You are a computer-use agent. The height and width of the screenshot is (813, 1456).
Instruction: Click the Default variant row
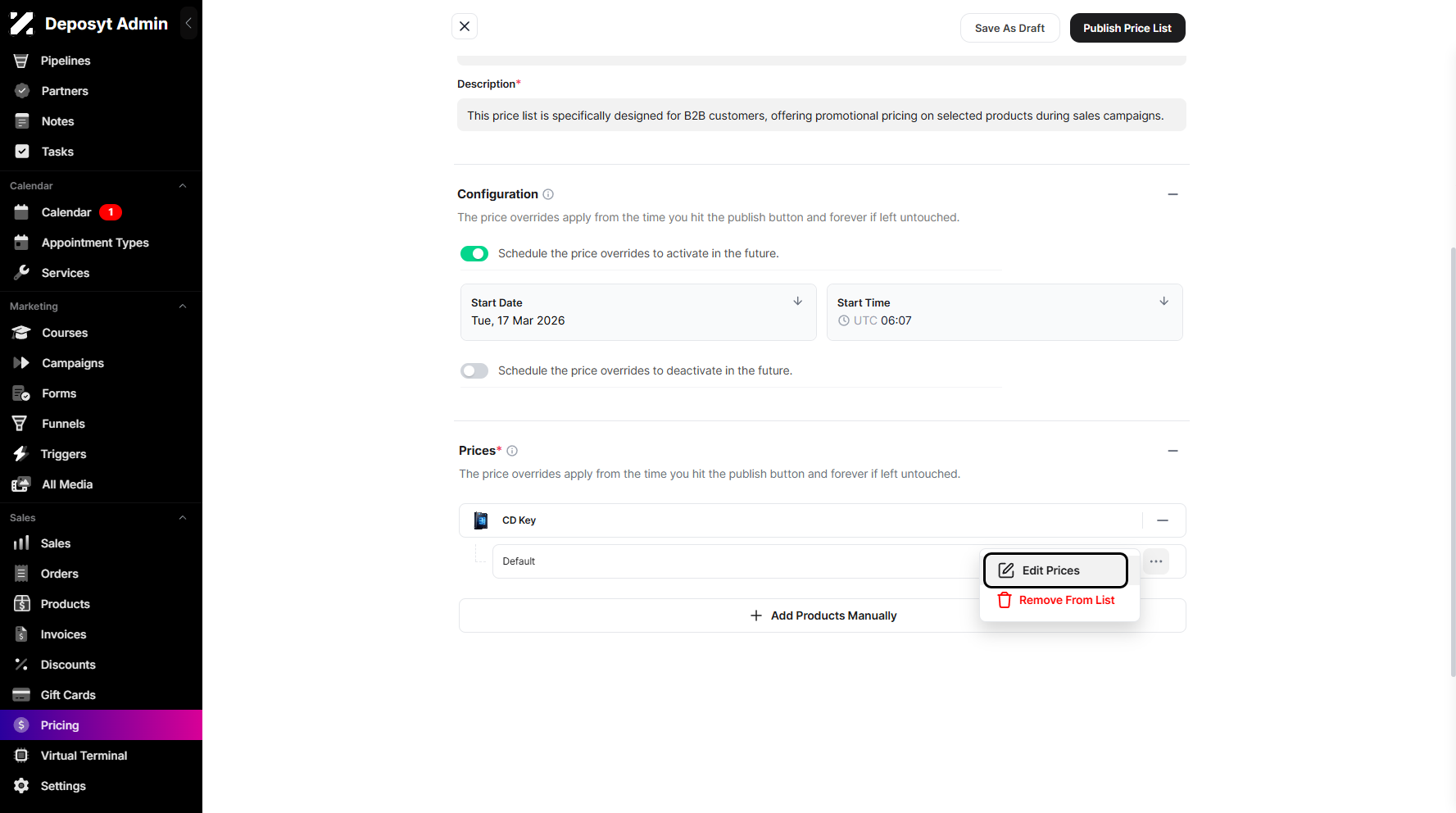(839, 561)
